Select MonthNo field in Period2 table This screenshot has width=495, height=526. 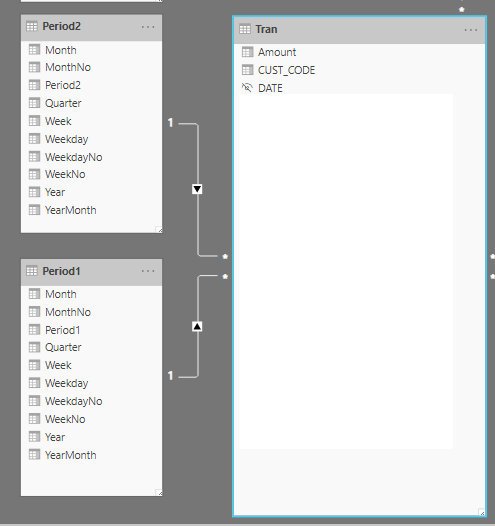[68, 67]
